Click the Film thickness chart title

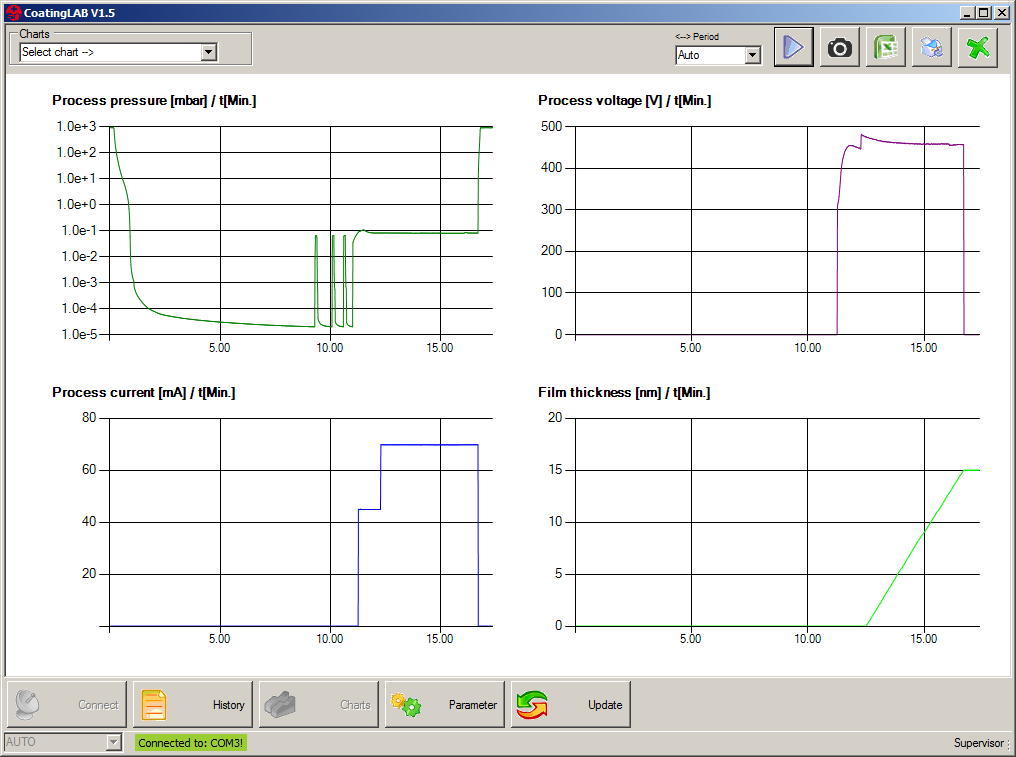pos(624,392)
